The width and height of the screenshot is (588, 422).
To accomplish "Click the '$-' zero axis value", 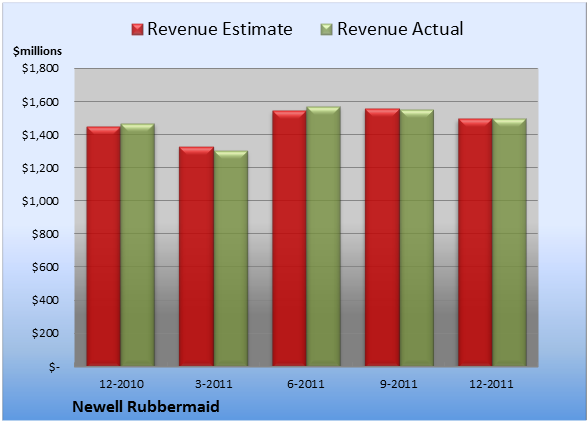I will 54,366.
